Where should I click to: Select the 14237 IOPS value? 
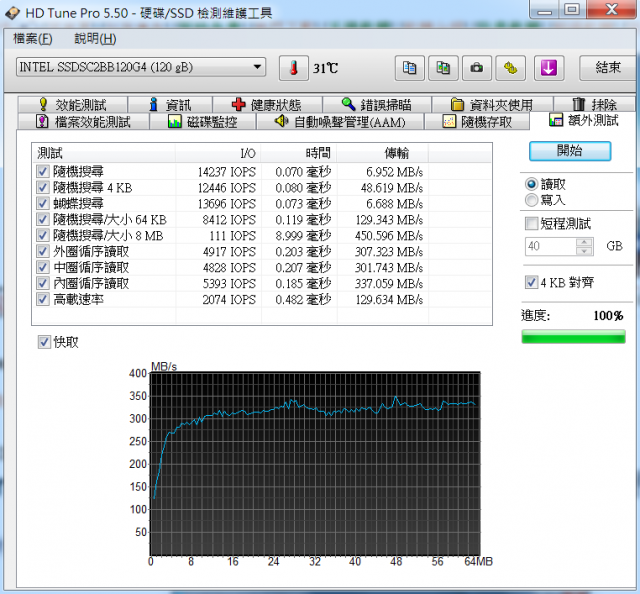(227, 172)
